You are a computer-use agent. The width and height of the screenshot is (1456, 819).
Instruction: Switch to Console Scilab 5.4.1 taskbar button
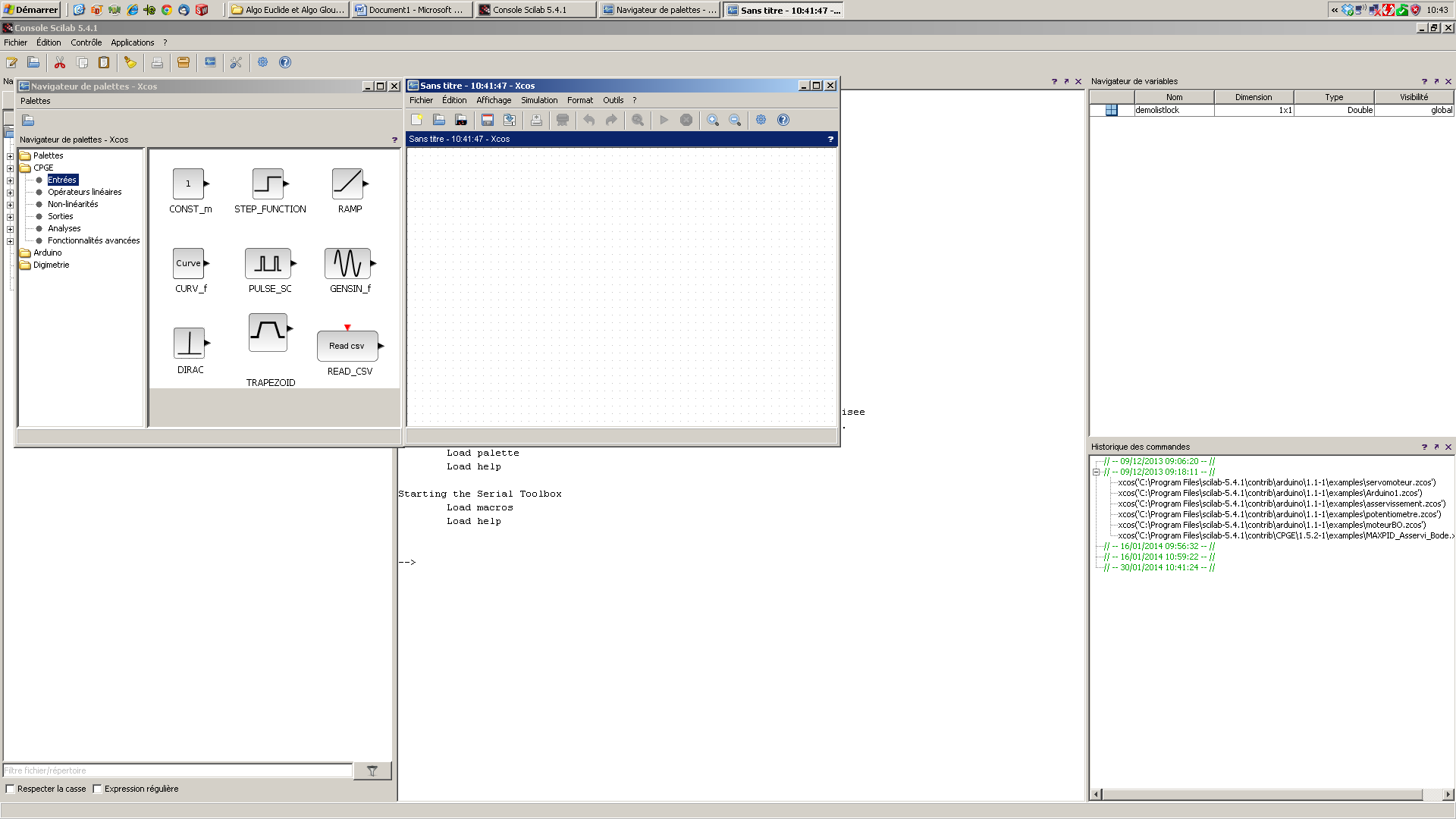tap(535, 10)
